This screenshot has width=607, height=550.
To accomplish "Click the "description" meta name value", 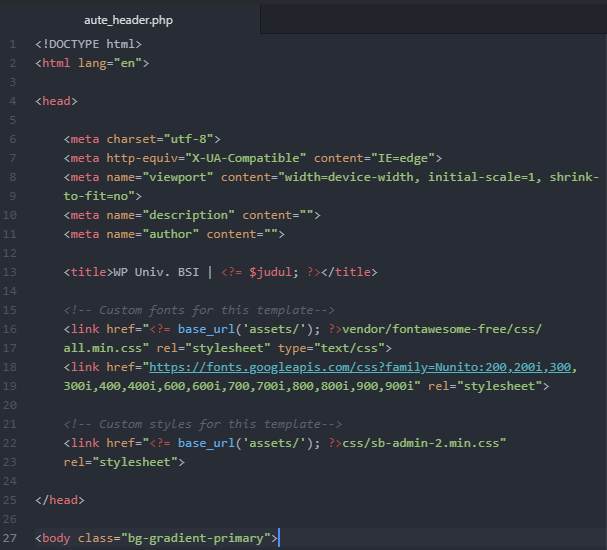I will tap(189, 215).
